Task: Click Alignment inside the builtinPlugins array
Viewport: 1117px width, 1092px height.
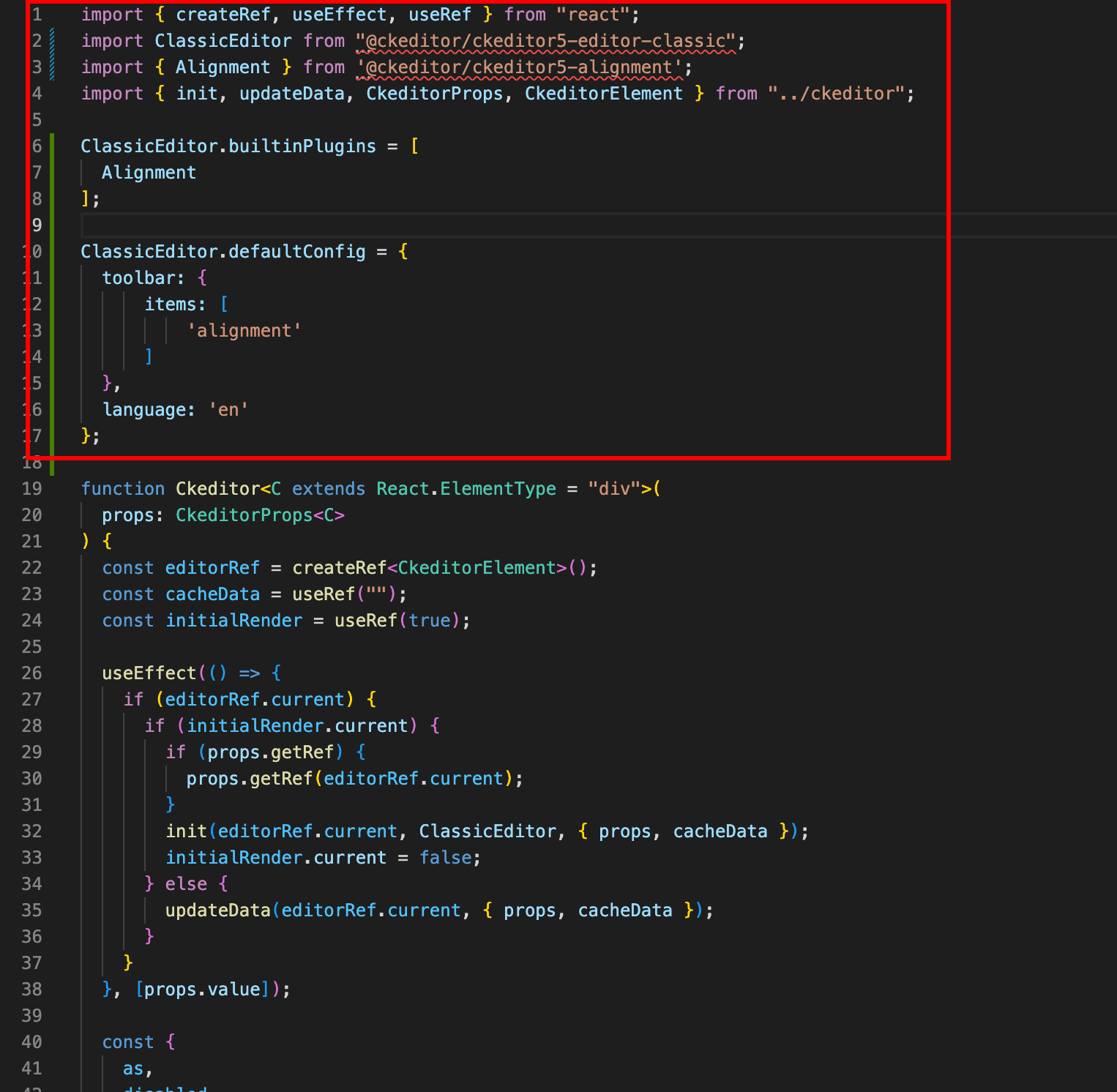Action: (149, 173)
